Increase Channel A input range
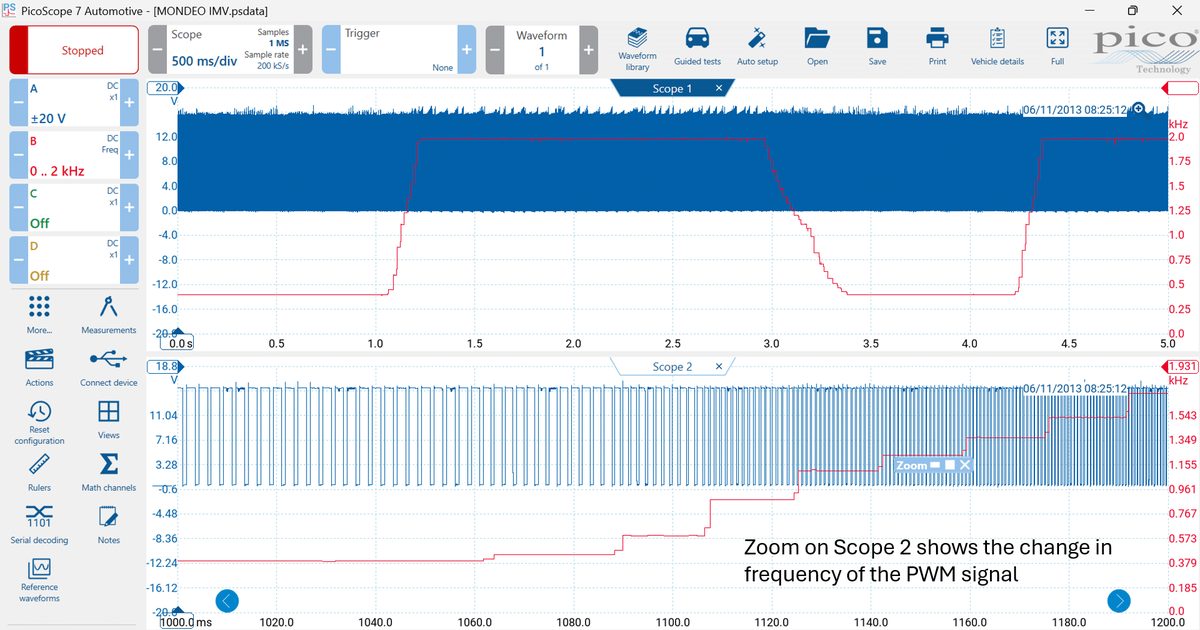 (x=129, y=103)
